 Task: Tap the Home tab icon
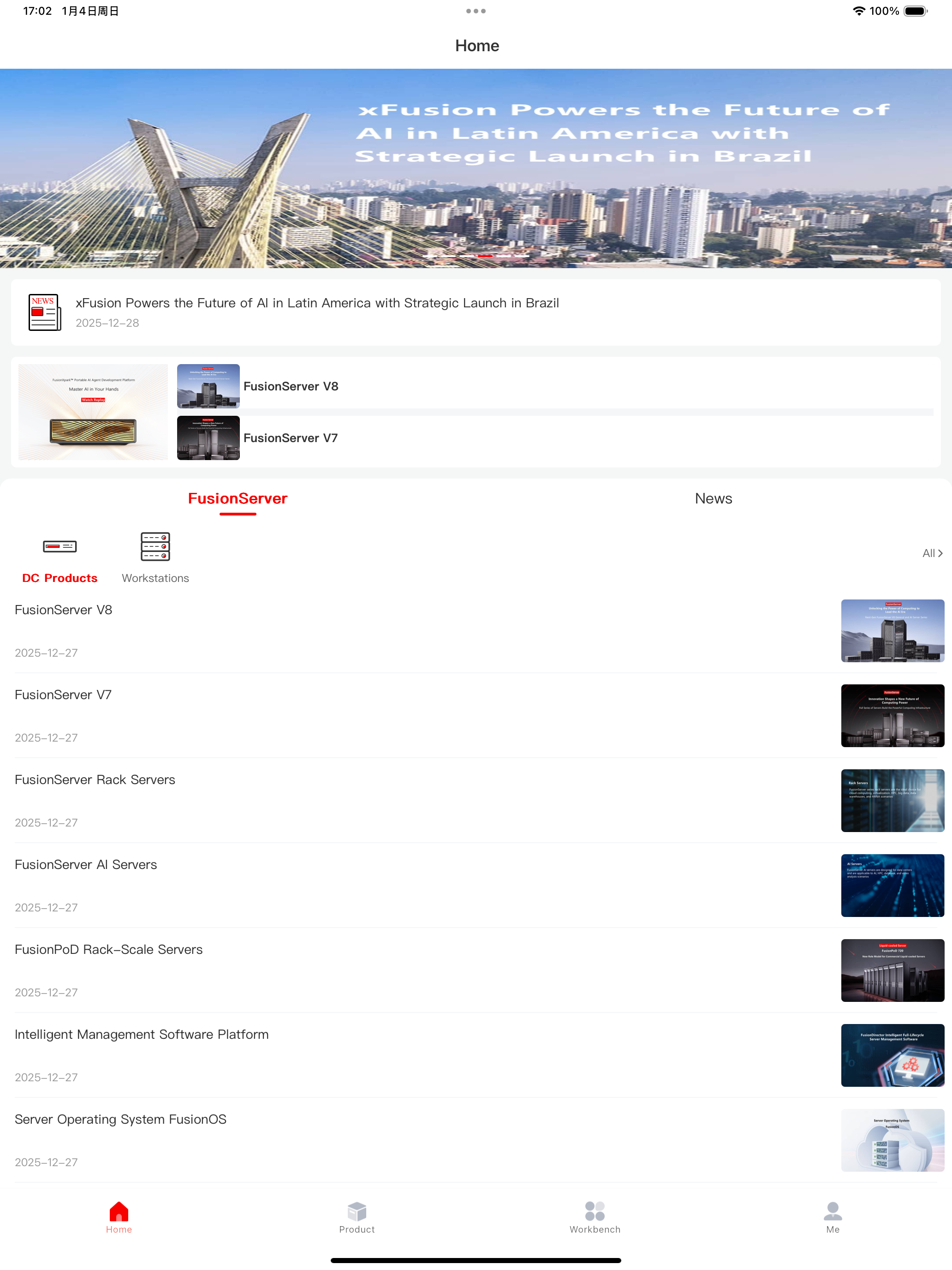click(119, 1211)
